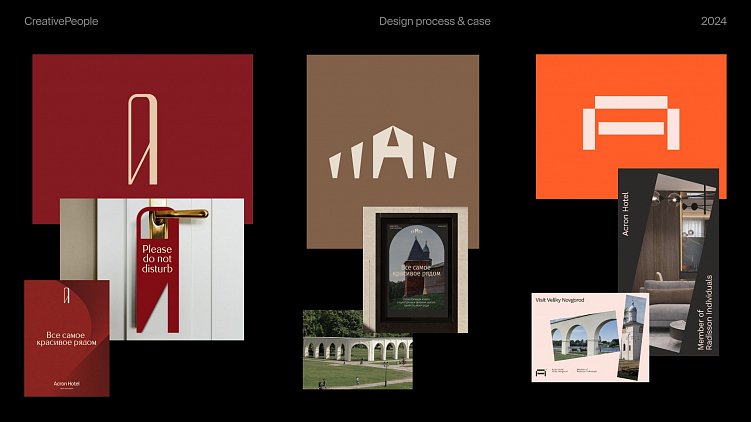Select the fortress 'A' logo on brown card
This screenshot has height=422, width=751.
click(393, 152)
